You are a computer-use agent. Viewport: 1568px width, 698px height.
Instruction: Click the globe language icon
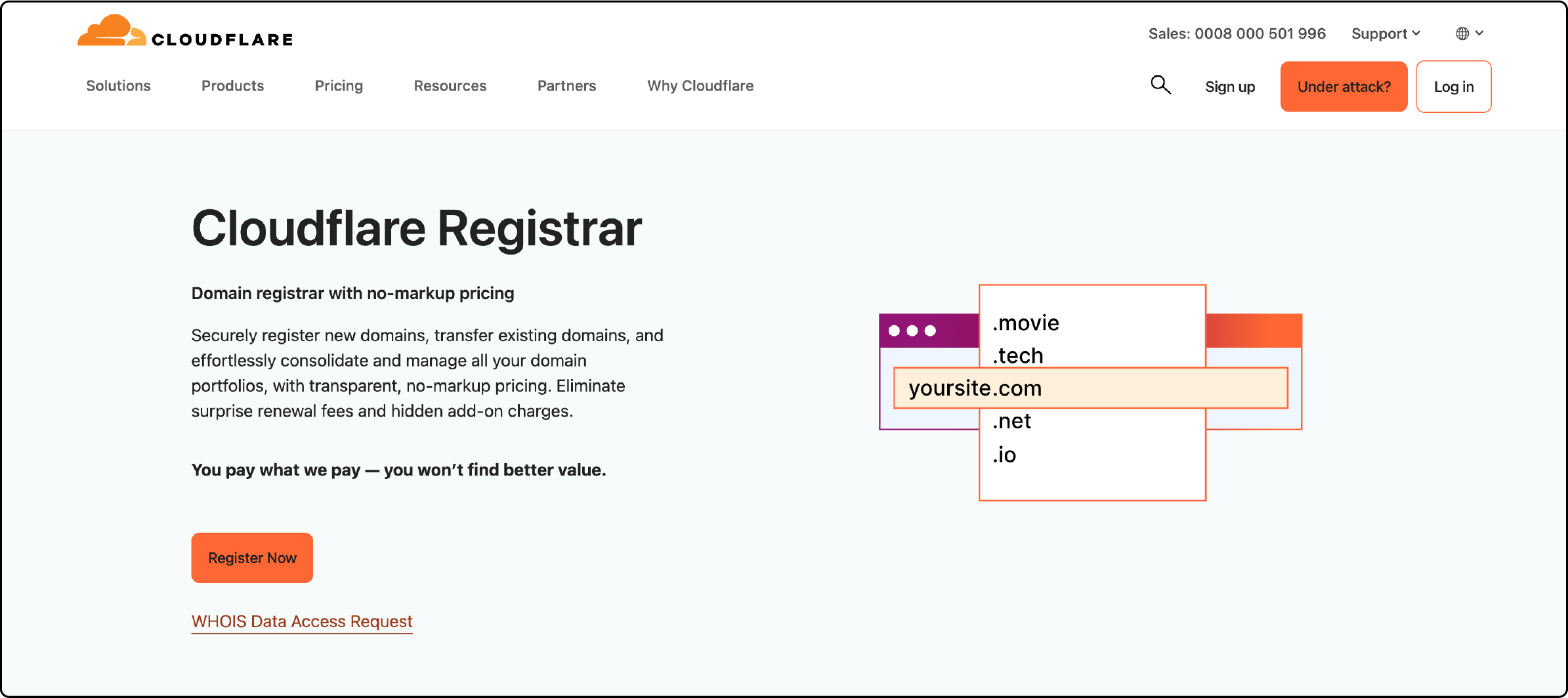[1462, 33]
